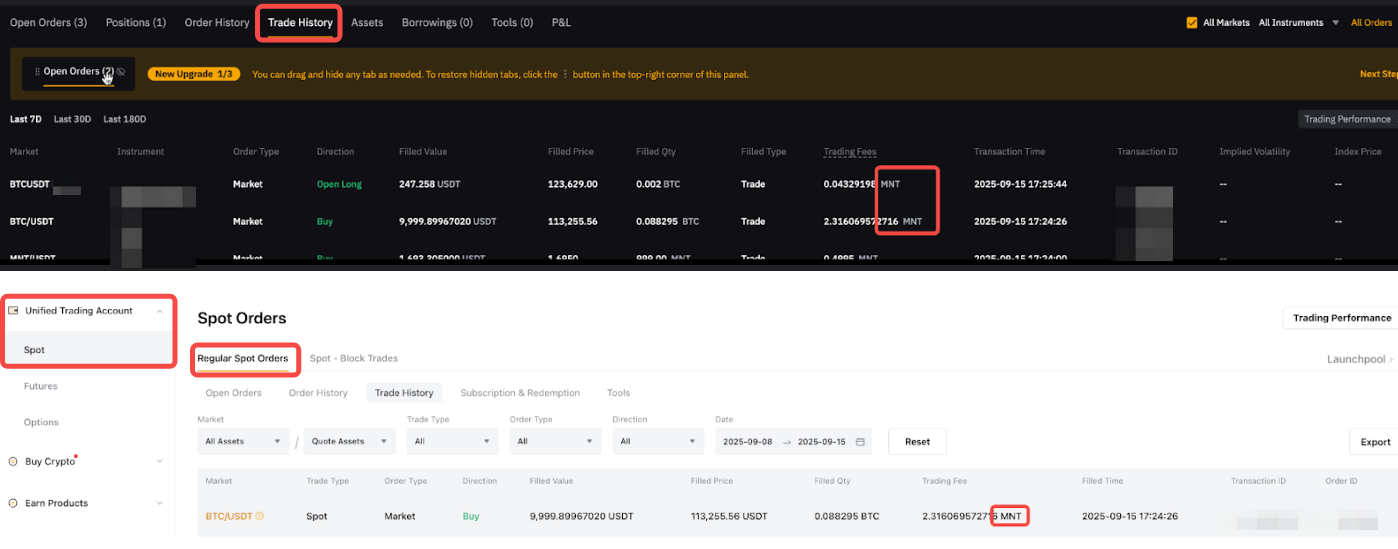Select the Last 30D time filter
This screenshot has height=549, width=1398.
coord(72,119)
